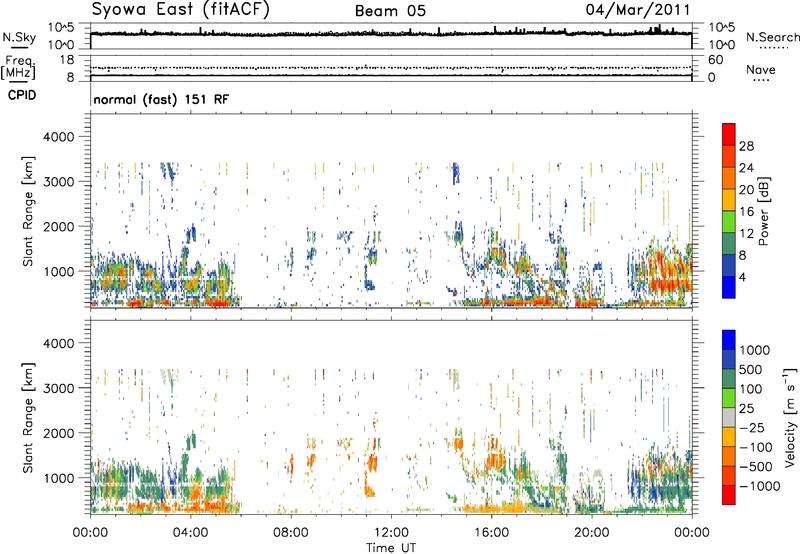Screen dimensions: 800x554
Task: Click the "N.Search" legend label
Action: pyautogui.click(x=772, y=37)
